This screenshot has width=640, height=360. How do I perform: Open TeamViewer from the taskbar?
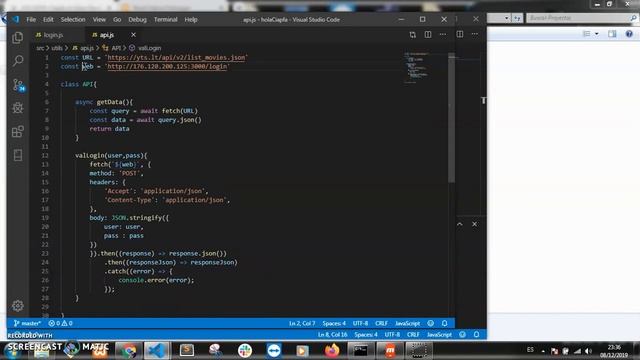[274, 351]
